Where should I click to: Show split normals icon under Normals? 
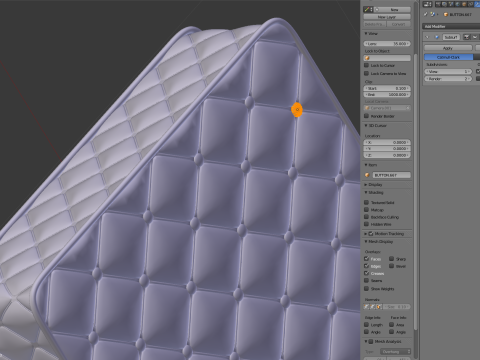click(372, 307)
